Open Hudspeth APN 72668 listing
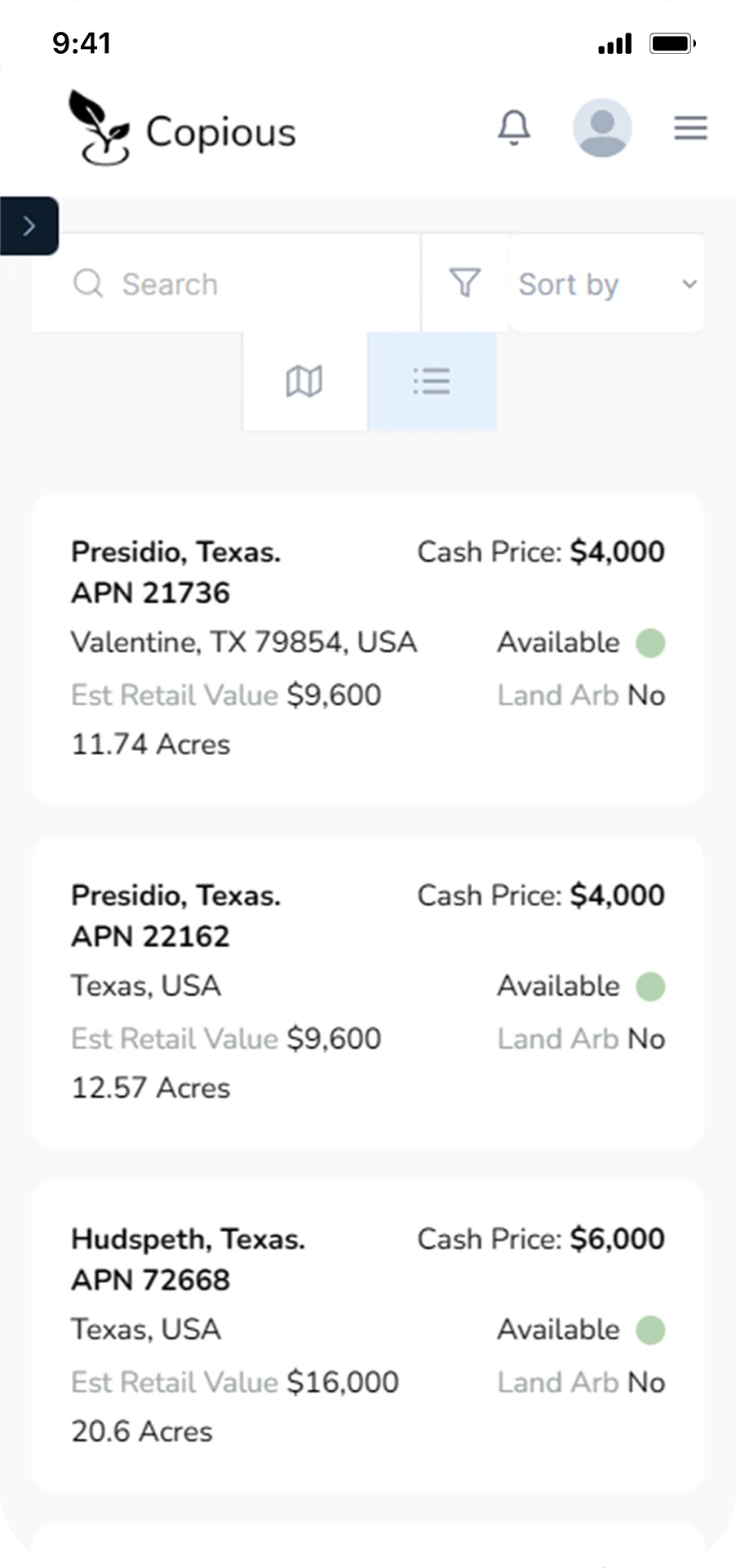This screenshot has height=1568, width=736. [188, 1259]
